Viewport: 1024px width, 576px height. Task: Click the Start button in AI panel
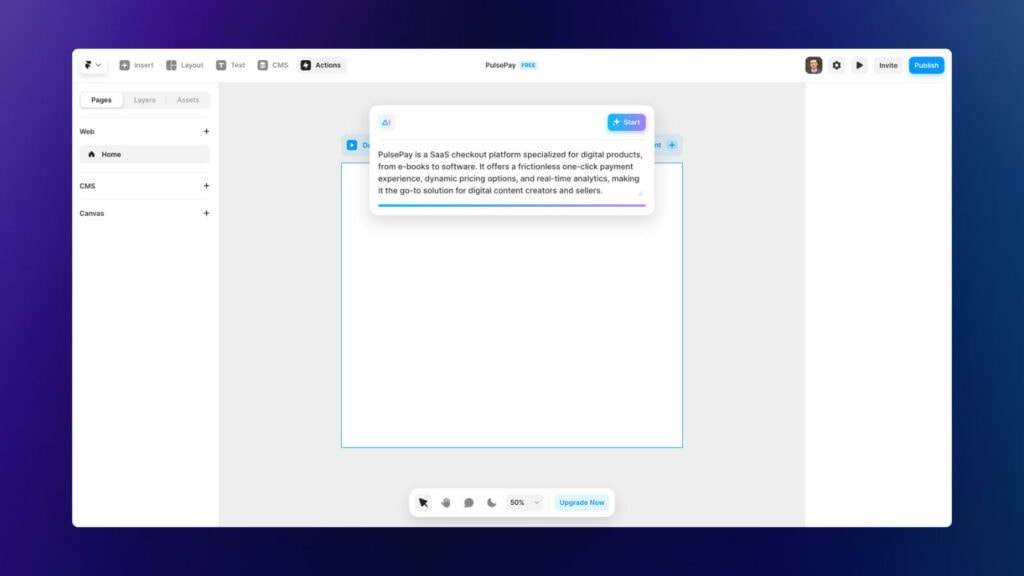tap(626, 122)
